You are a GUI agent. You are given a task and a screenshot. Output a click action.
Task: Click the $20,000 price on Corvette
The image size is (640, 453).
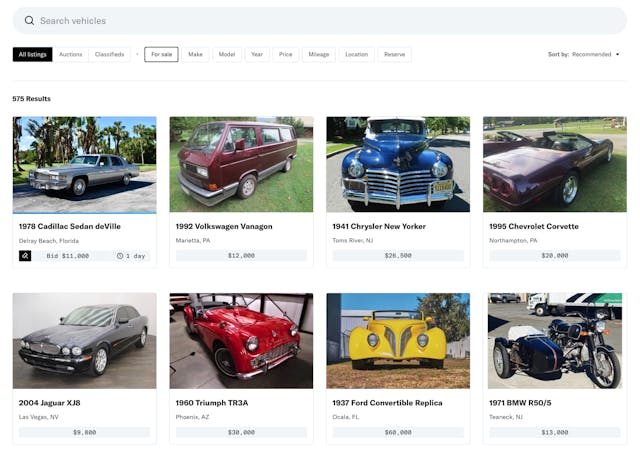click(555, 255)
